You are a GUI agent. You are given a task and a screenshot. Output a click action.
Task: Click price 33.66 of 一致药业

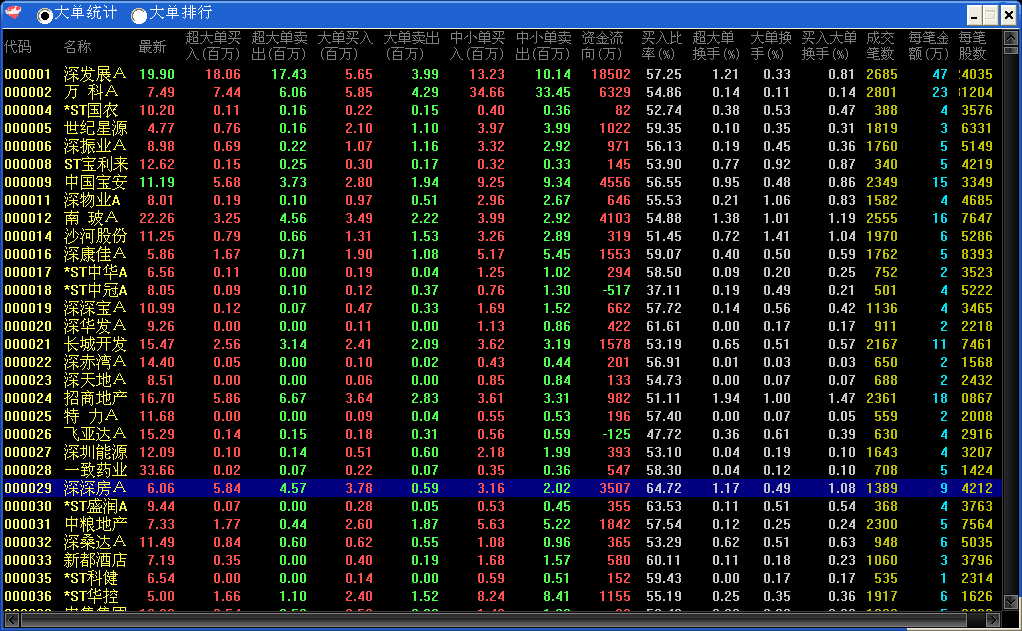(156, 470)
